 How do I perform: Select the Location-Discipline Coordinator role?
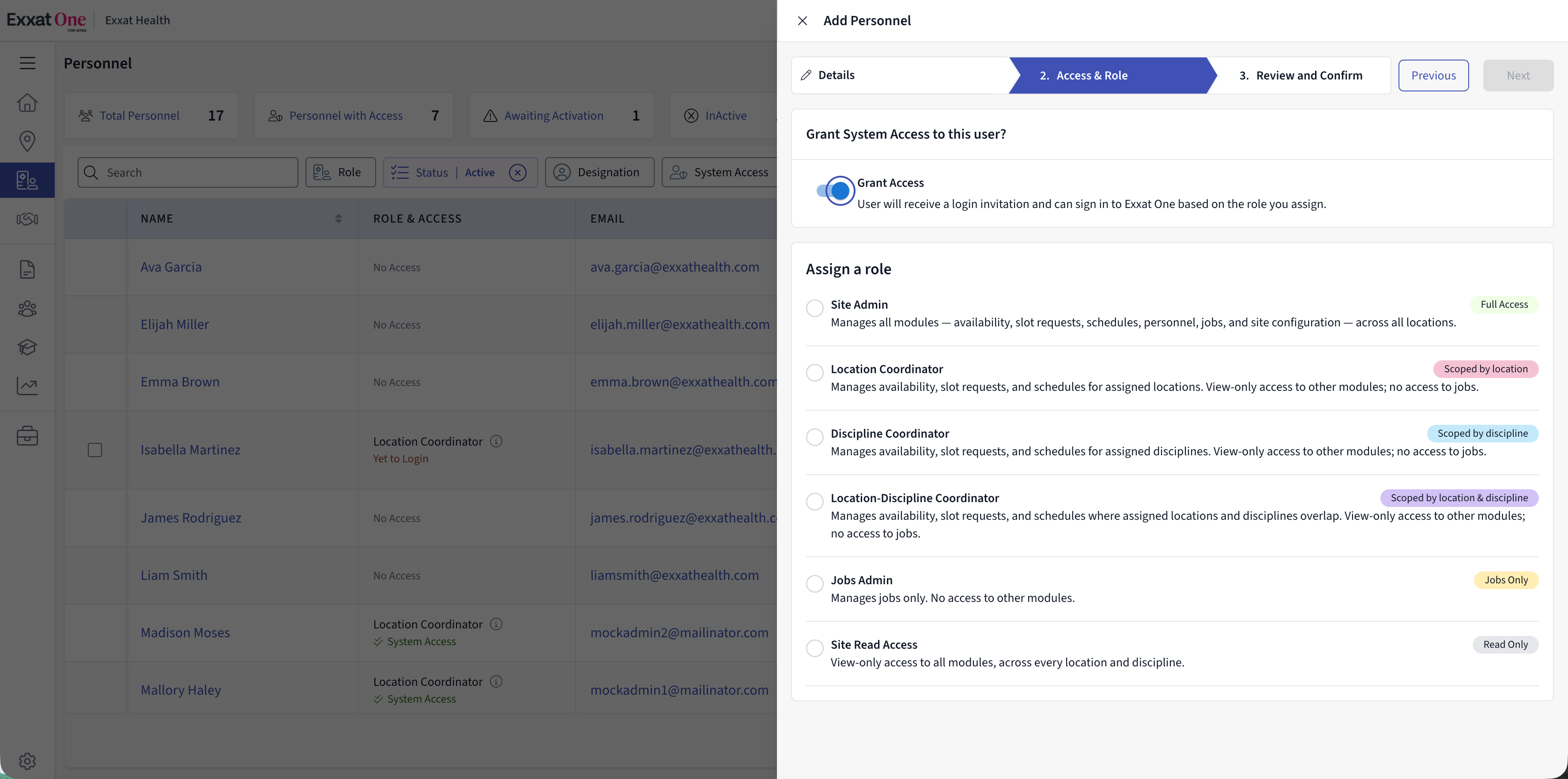pyautogui.click(x=814, y=502)
